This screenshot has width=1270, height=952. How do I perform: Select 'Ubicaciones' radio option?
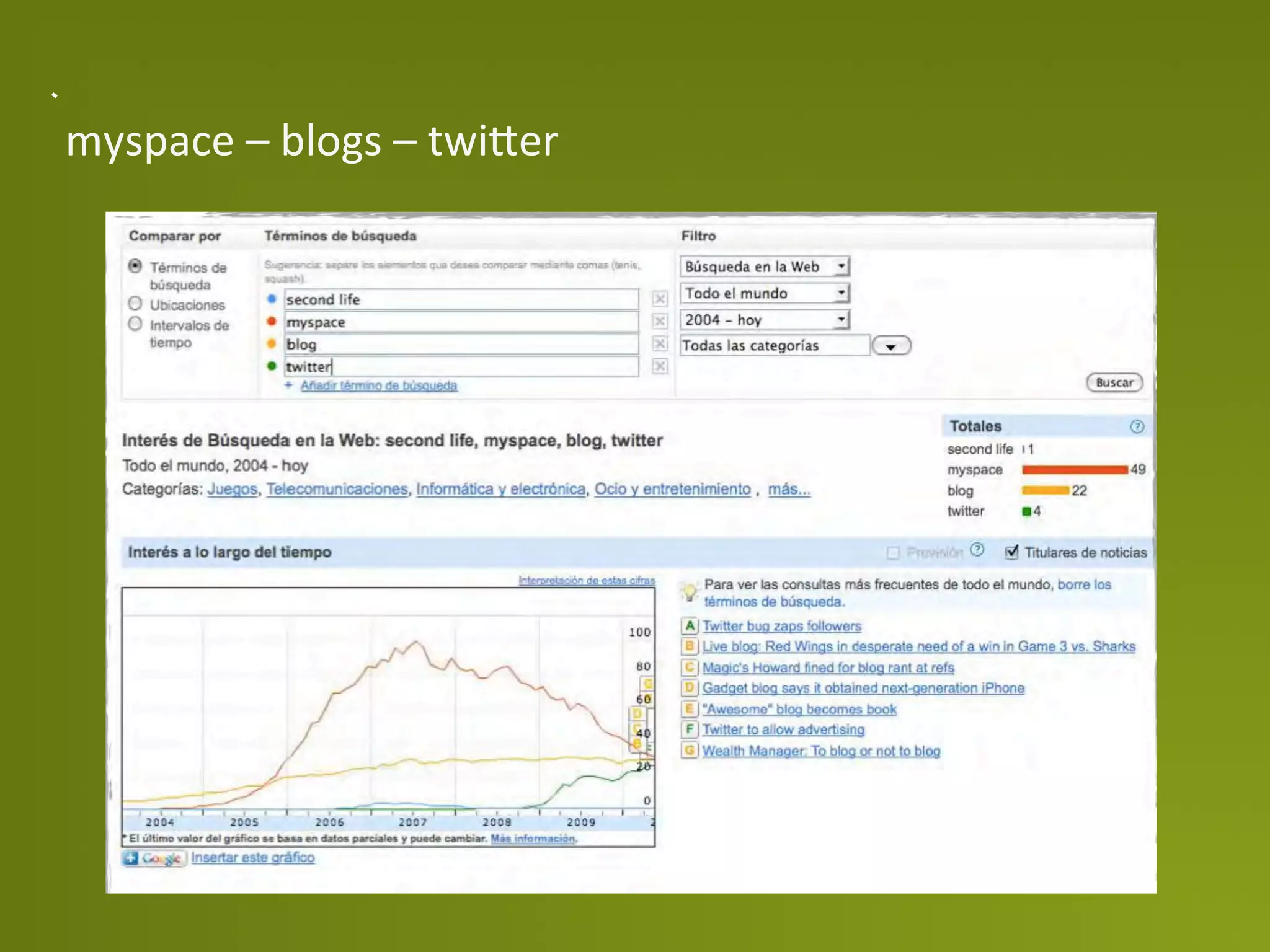click(x=135, y=304)
